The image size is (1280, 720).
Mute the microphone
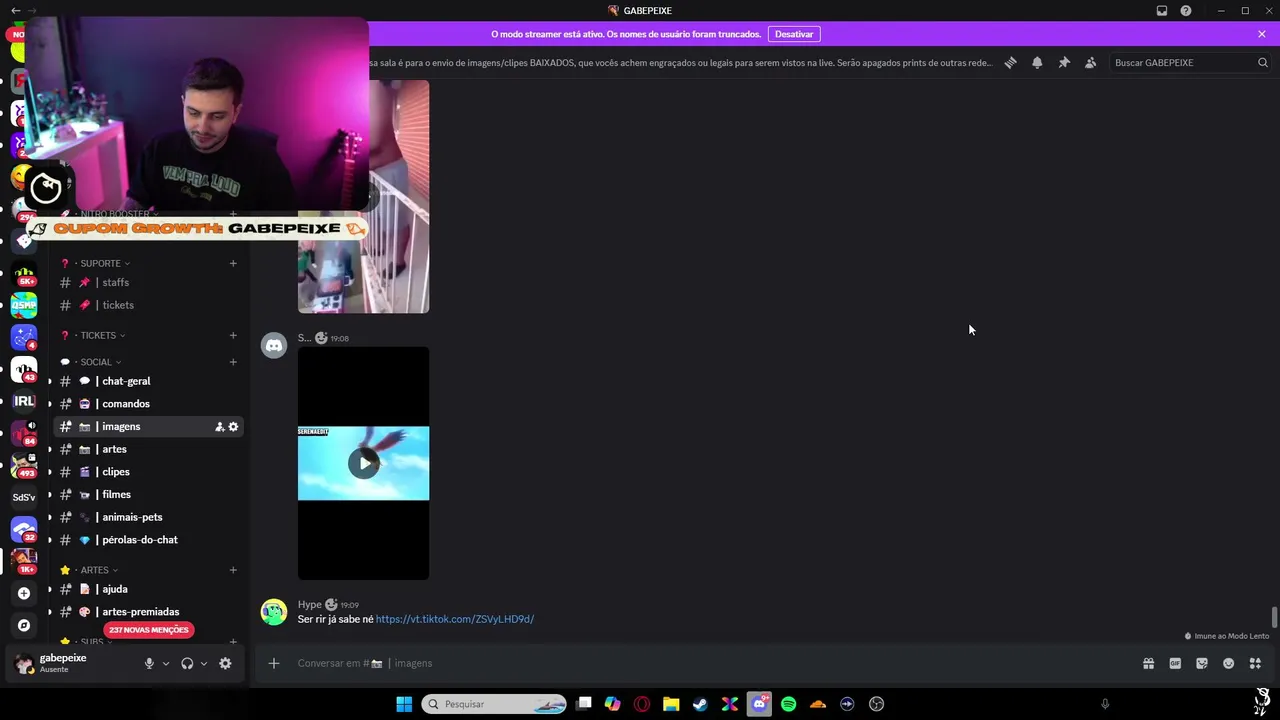coord(149,663)
